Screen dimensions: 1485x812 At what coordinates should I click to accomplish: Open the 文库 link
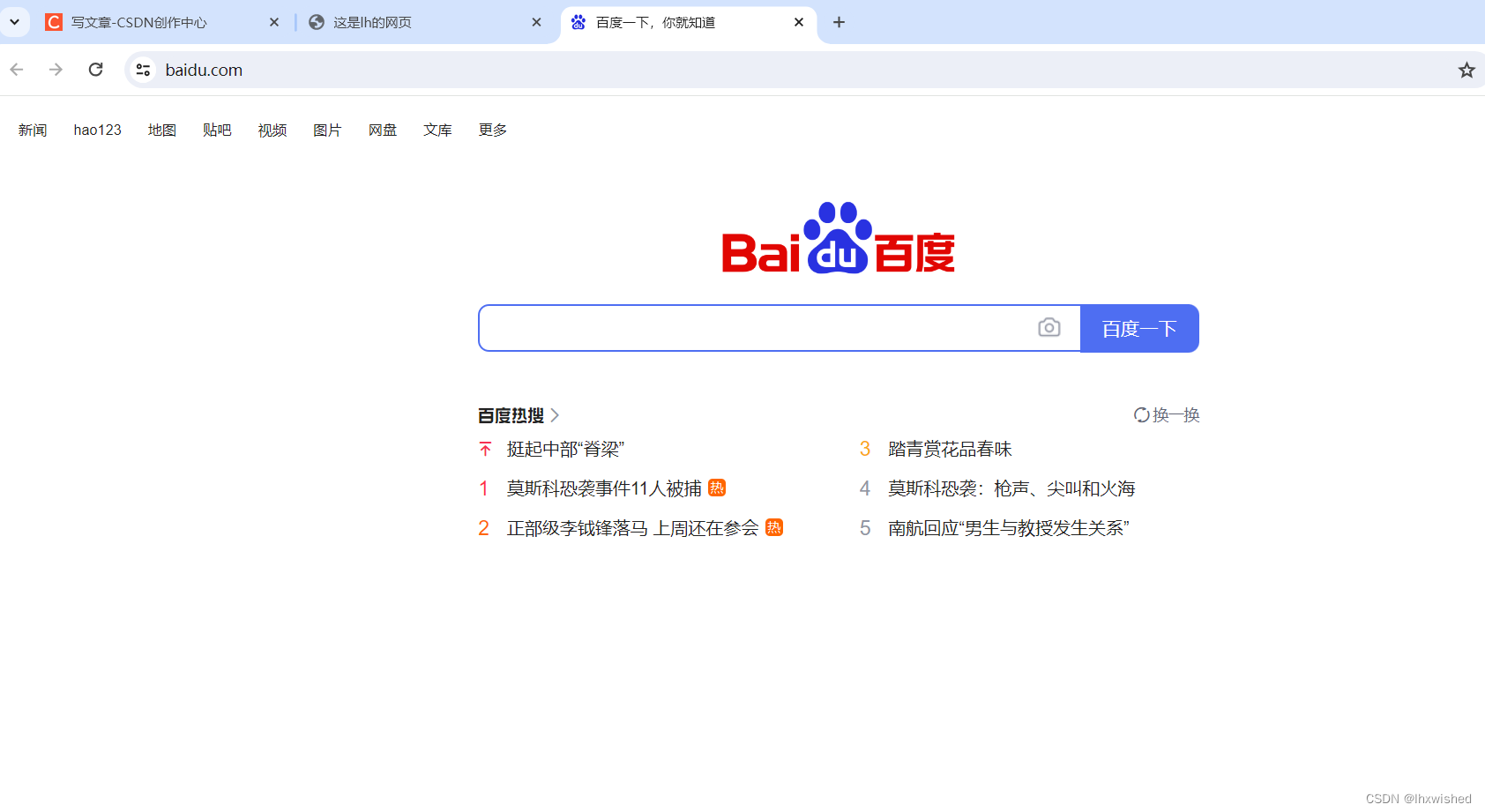tap(437, 130)
